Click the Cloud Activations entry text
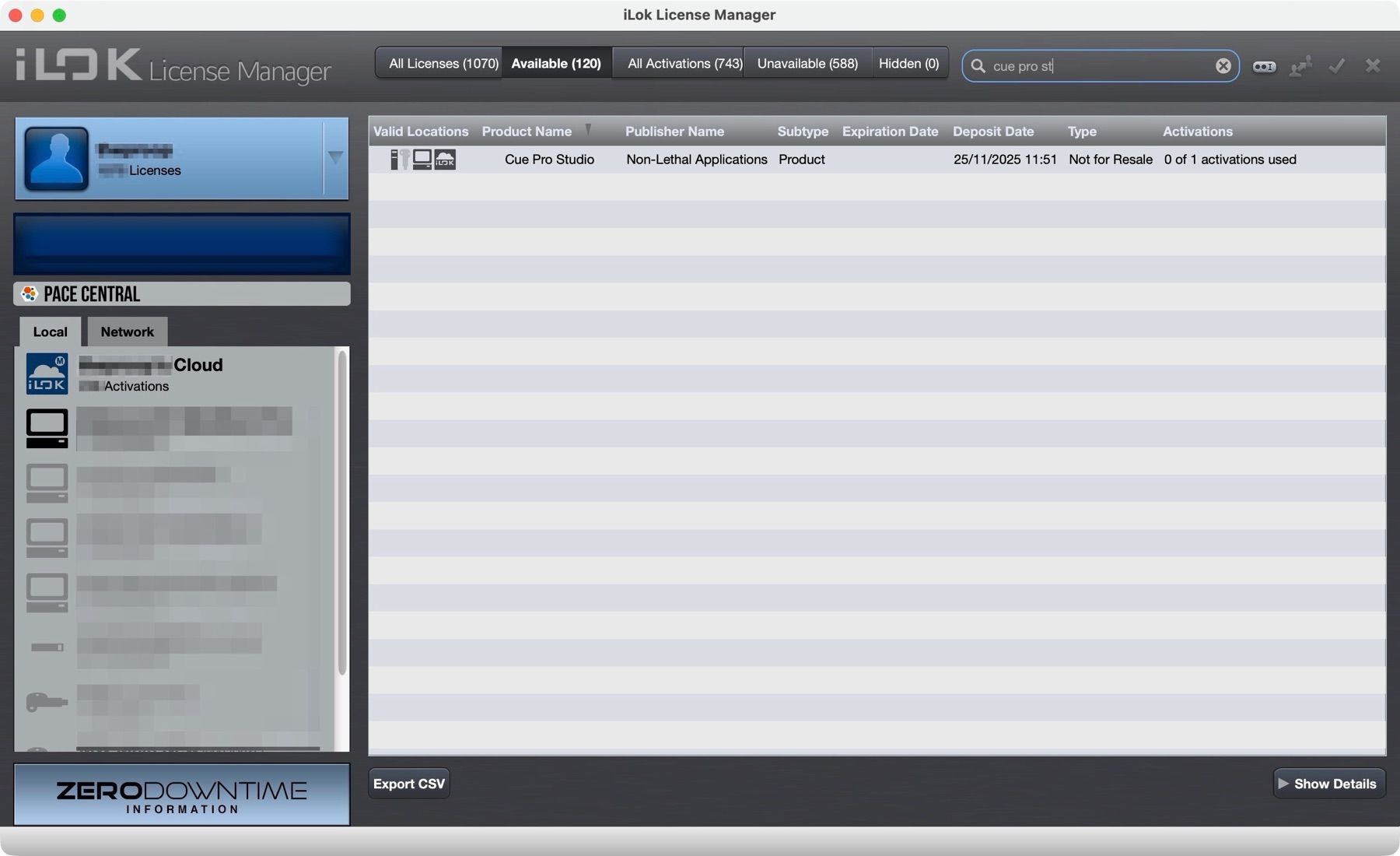The image size is (1400, 856). coord(136,386)
